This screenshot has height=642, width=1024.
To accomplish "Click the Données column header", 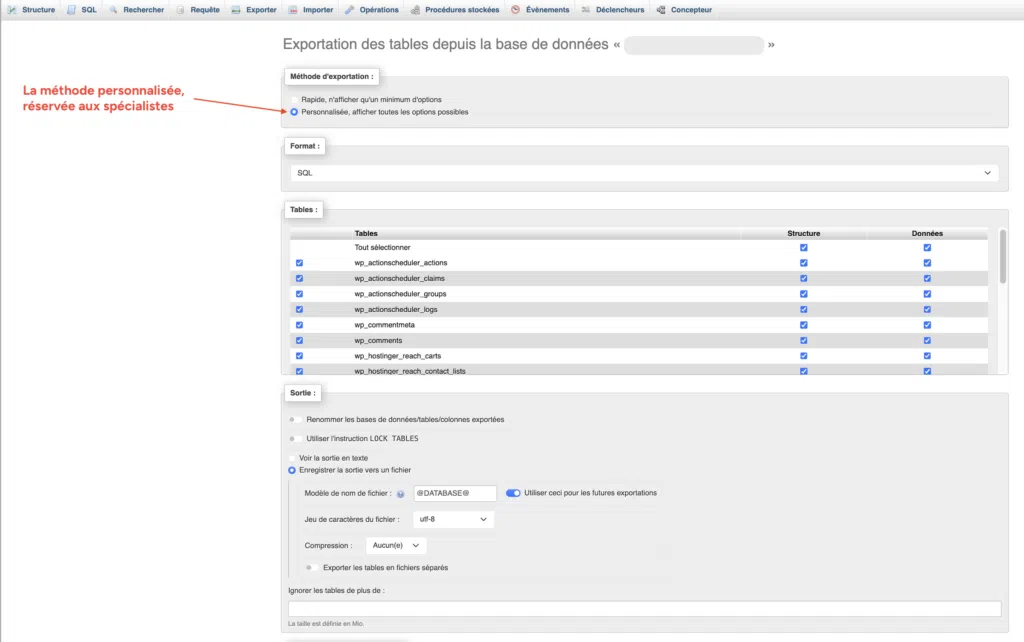I will click(x=927, y=233).
